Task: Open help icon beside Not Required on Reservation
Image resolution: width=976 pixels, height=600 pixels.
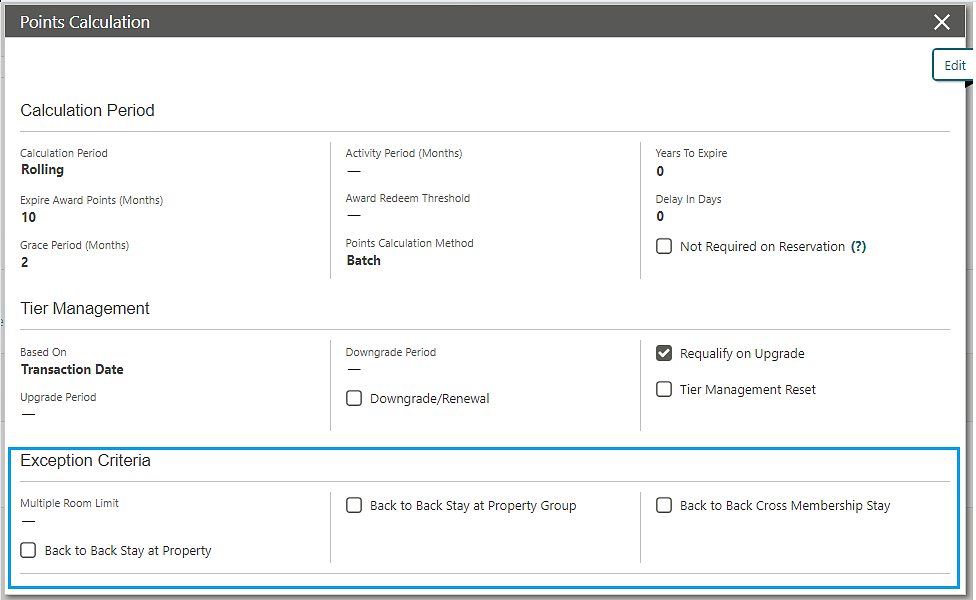Action: click(858, 246)
